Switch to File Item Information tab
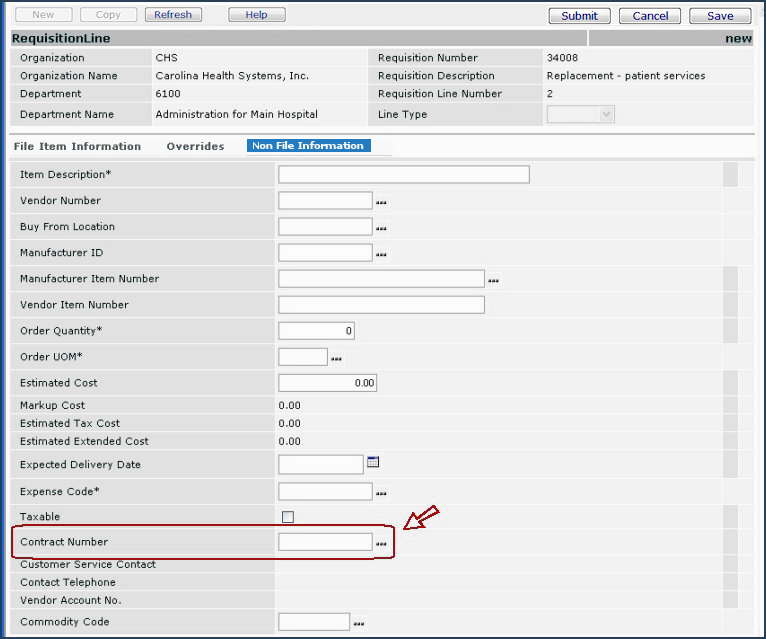 coord(77,146)
